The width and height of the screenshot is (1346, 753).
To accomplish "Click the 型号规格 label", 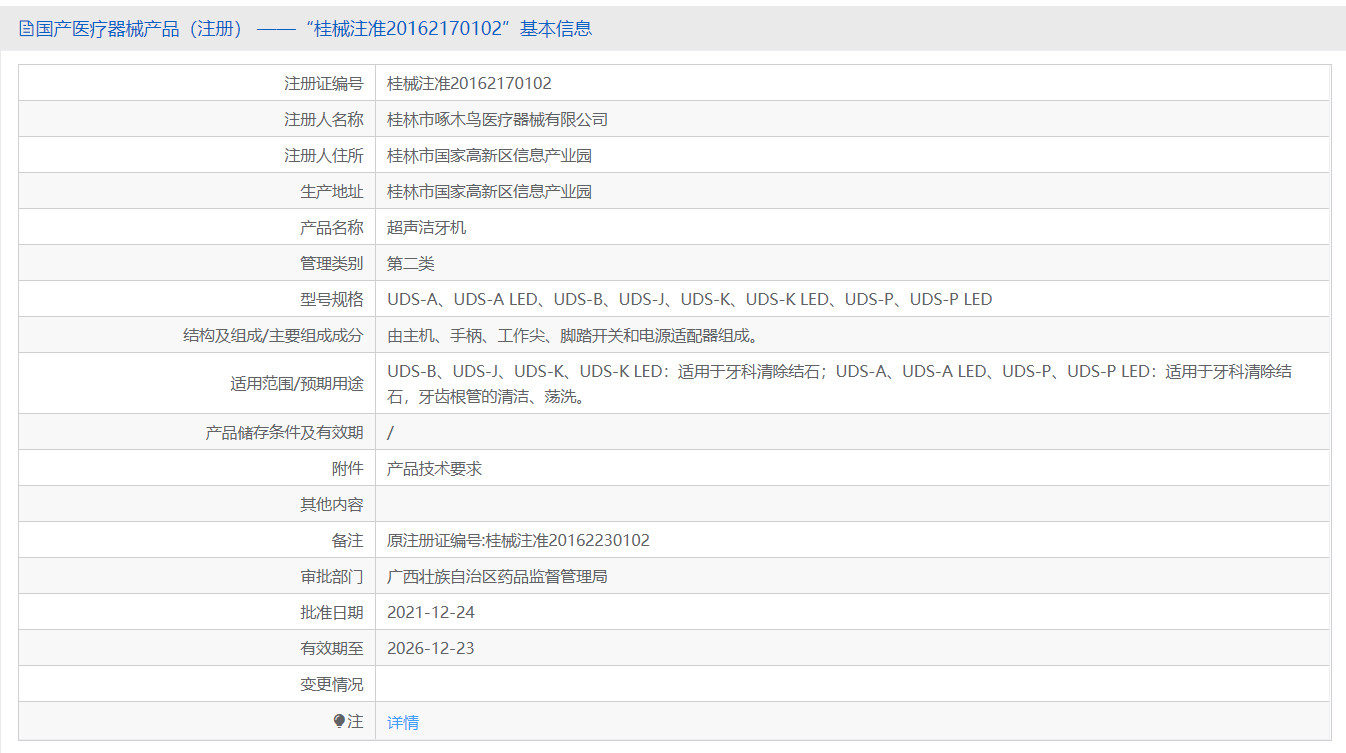I will coord(332,300).
